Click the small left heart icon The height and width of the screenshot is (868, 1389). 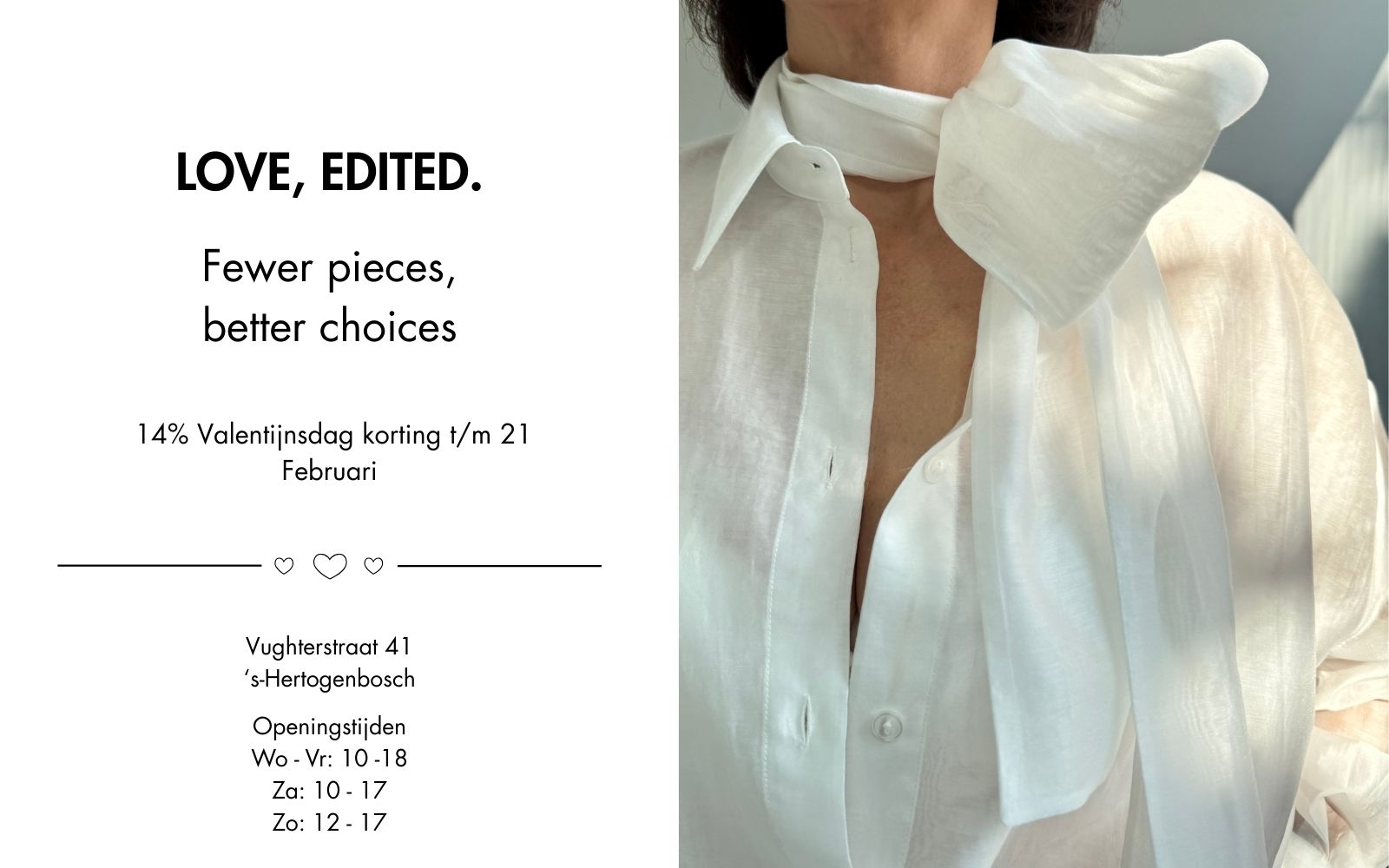point(284,566)
